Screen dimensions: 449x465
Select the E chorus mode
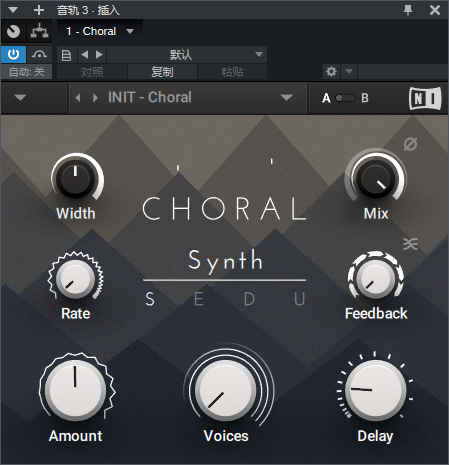[x=199, y=299]
